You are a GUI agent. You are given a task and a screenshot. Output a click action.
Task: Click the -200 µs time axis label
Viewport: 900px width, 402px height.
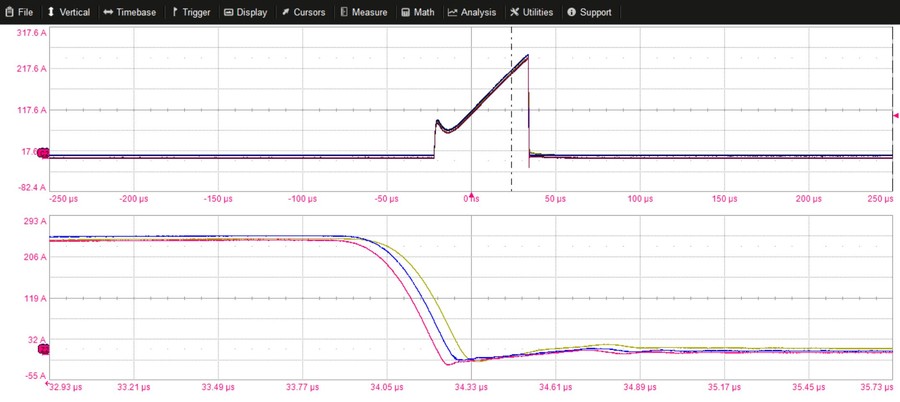134,199
